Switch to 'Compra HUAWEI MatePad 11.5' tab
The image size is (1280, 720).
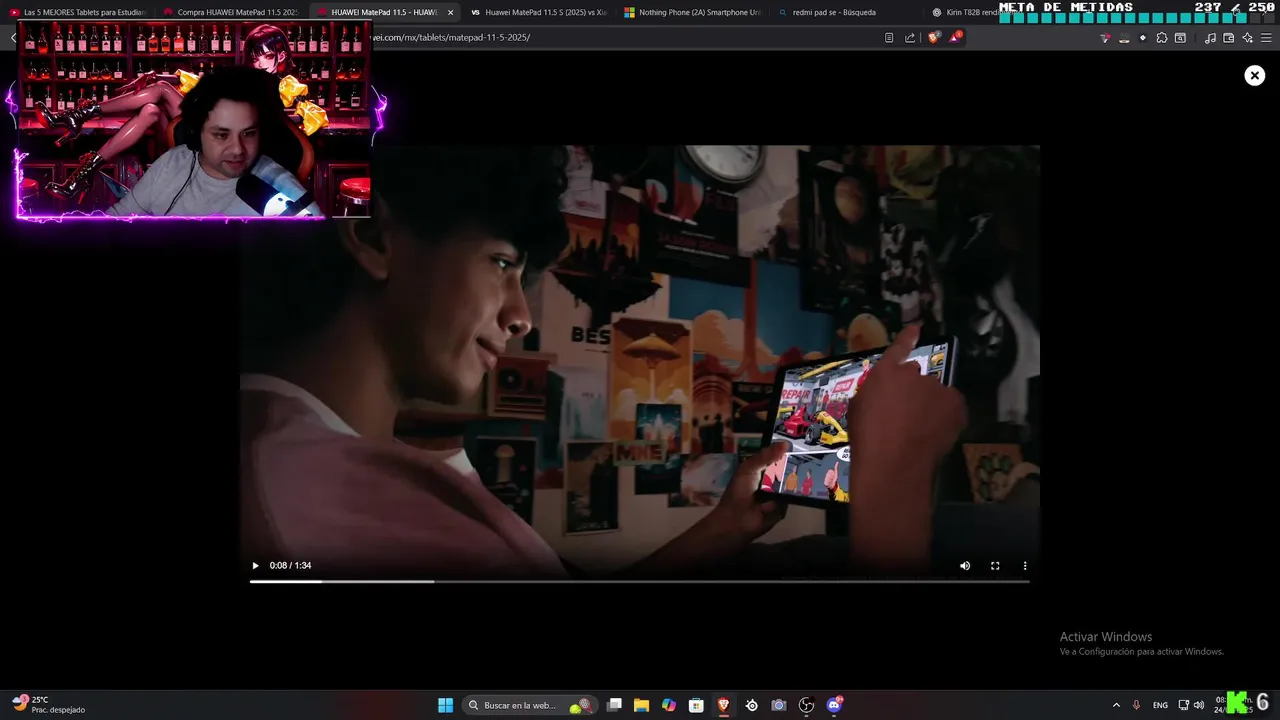232,12
